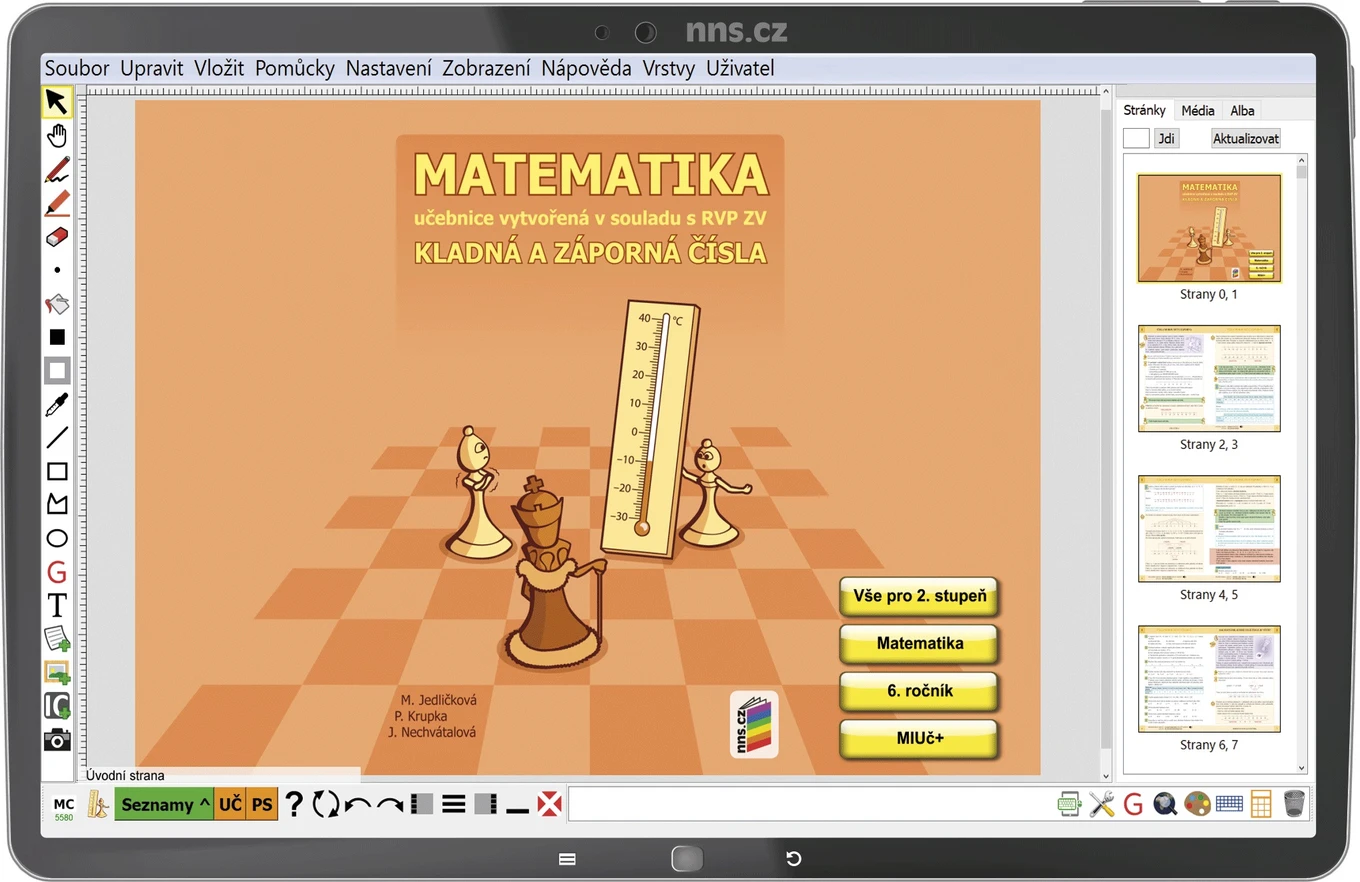1360x882 pixels.
Task: Expand the Seznamy list
Action: pyautogui.click(x=165, y=804)
